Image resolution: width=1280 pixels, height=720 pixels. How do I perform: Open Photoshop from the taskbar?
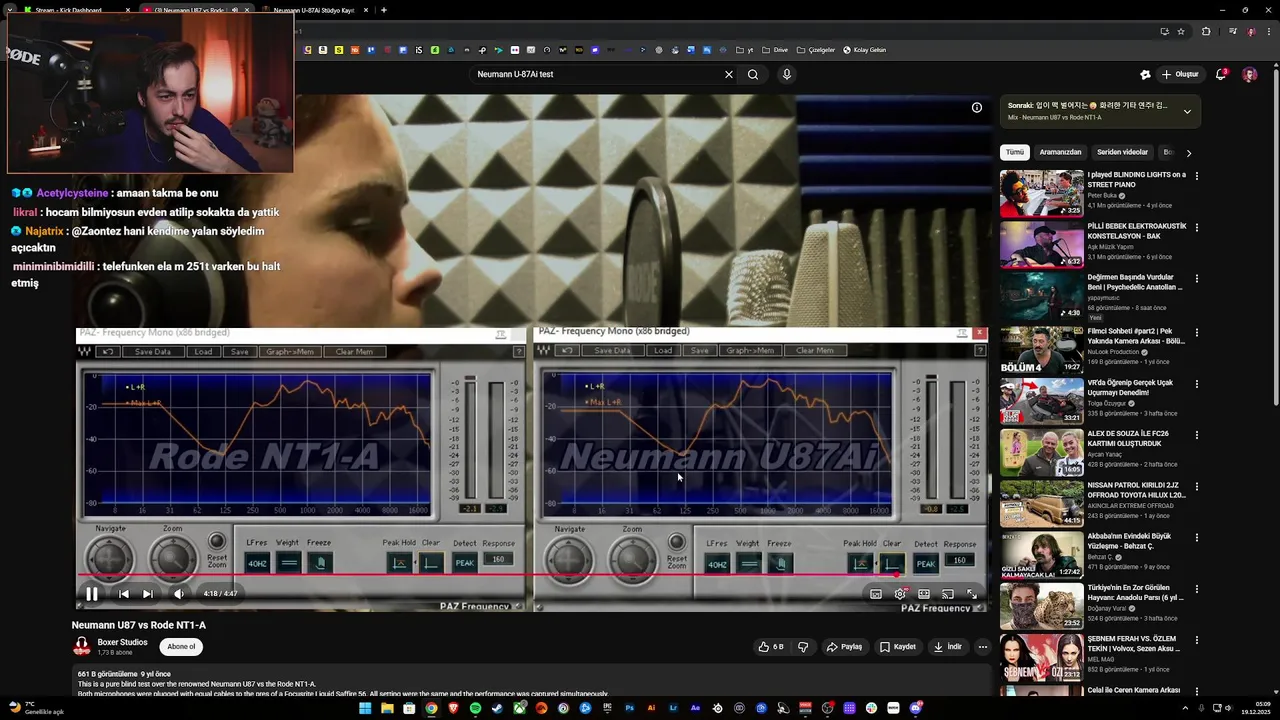pyautogui.click(x=629, y=708)
